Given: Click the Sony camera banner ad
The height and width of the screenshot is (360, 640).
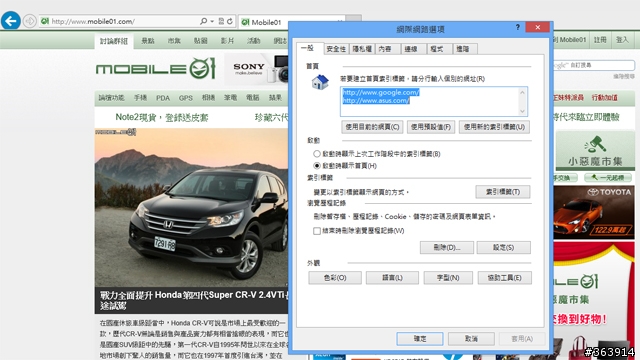Looking at the screenshot, I should tap(256, 69).
